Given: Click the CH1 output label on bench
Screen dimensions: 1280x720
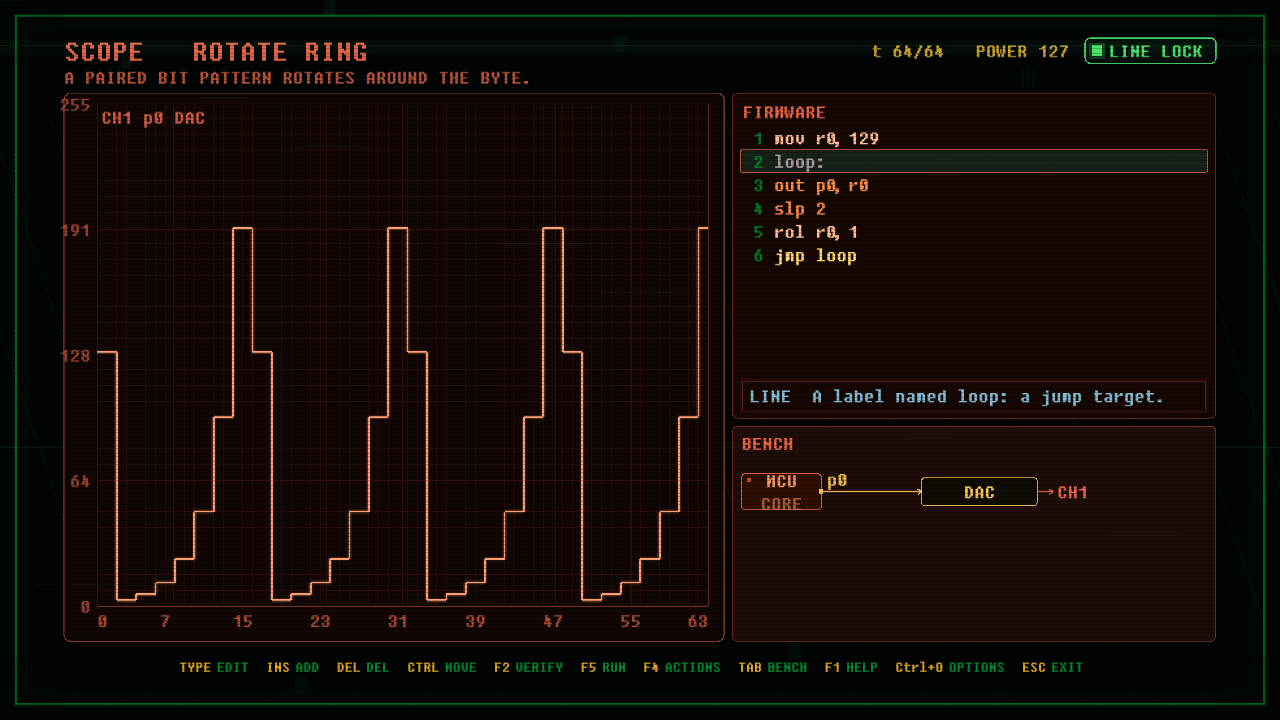Looking at the screenshot, I should pyautogui.click(x=1072, y=492).
